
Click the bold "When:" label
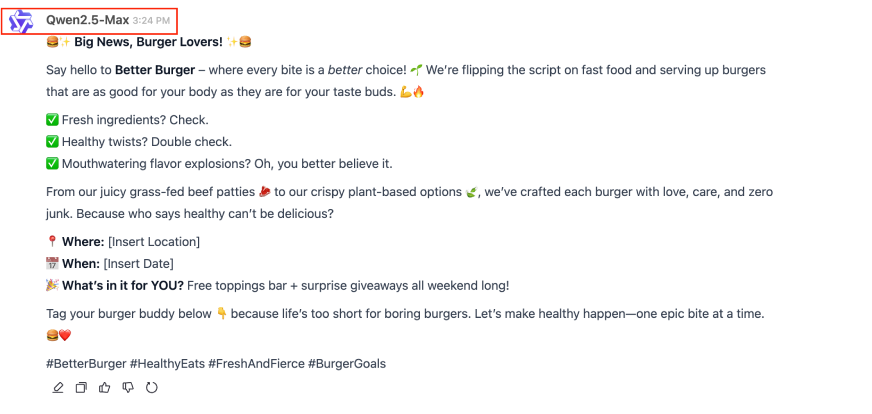(80, 264)
